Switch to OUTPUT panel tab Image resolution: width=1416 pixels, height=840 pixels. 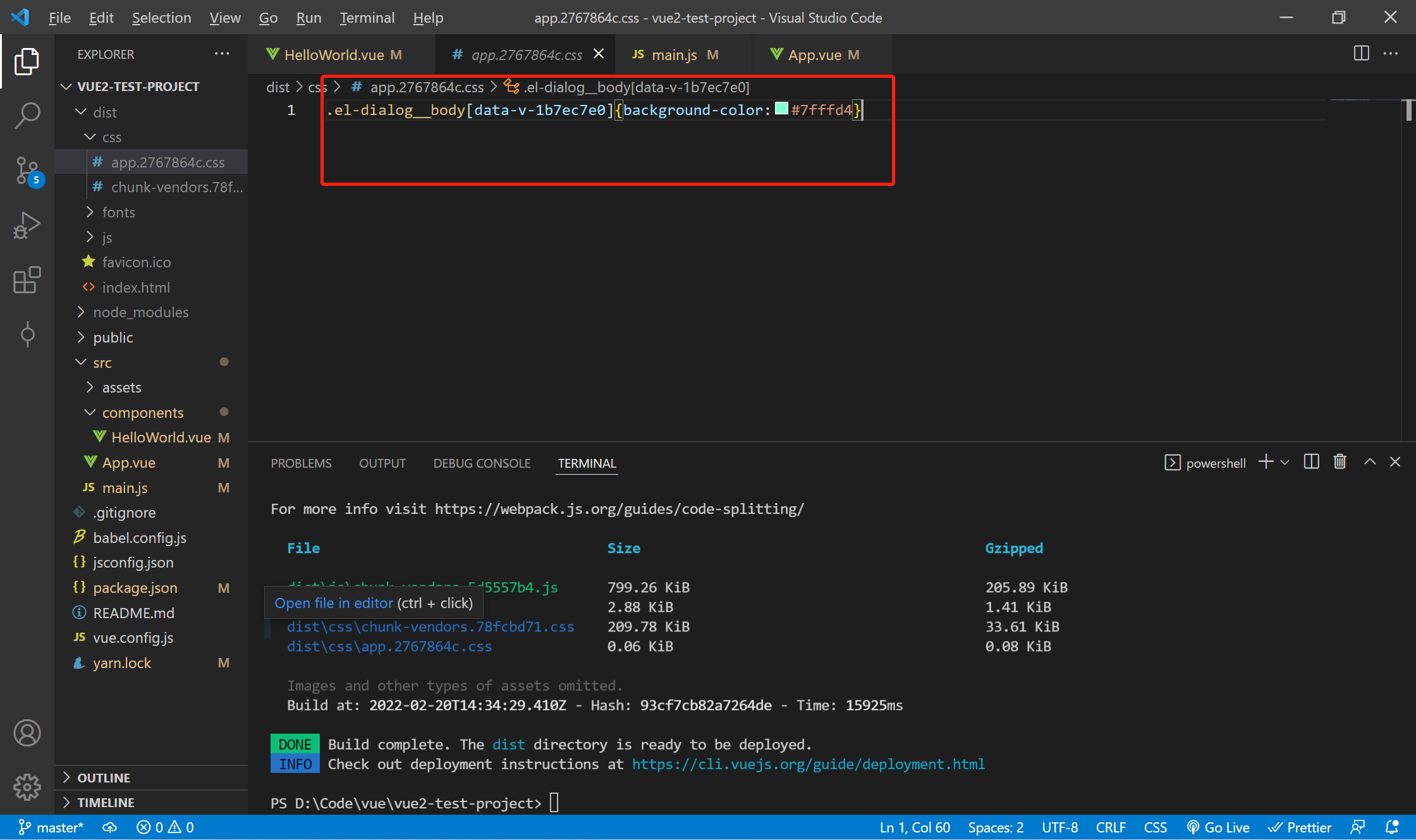click(382, 463)
